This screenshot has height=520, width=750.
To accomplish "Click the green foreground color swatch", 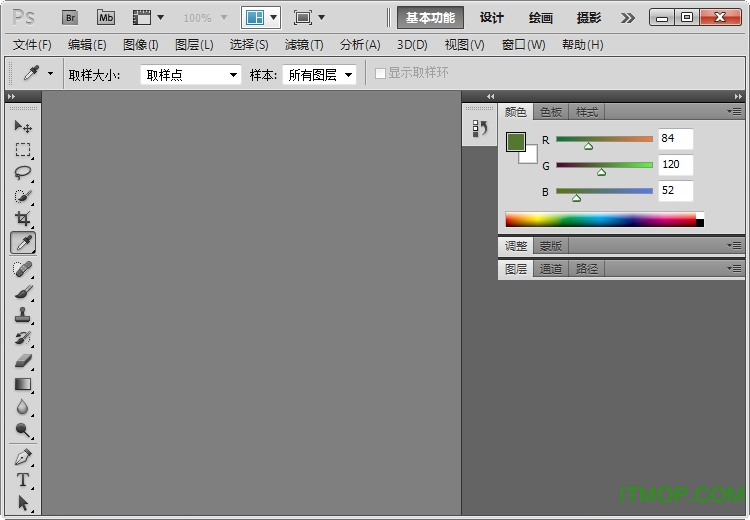I will 516,142.
